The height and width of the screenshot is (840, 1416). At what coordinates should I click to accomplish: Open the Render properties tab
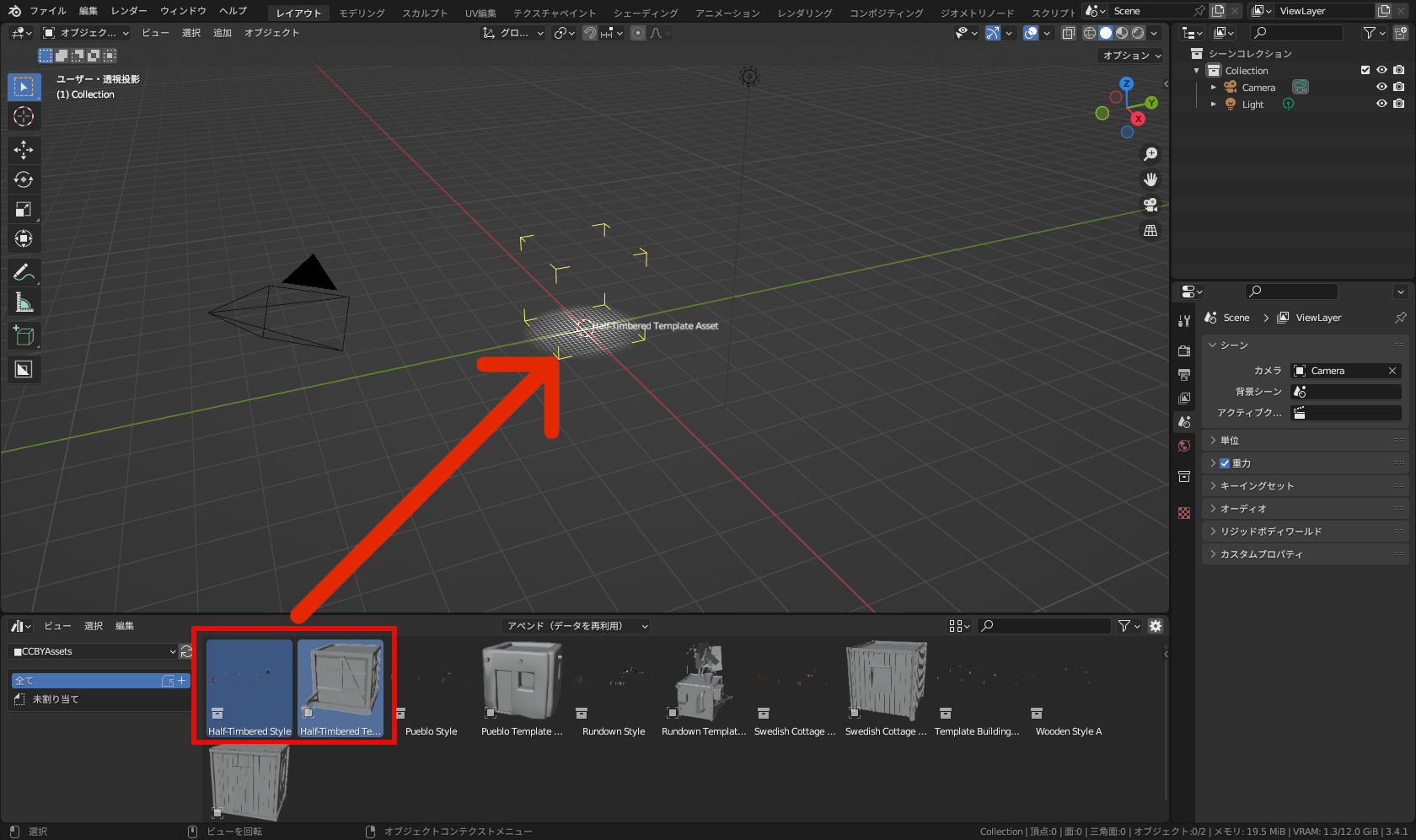click(1184, 350)
